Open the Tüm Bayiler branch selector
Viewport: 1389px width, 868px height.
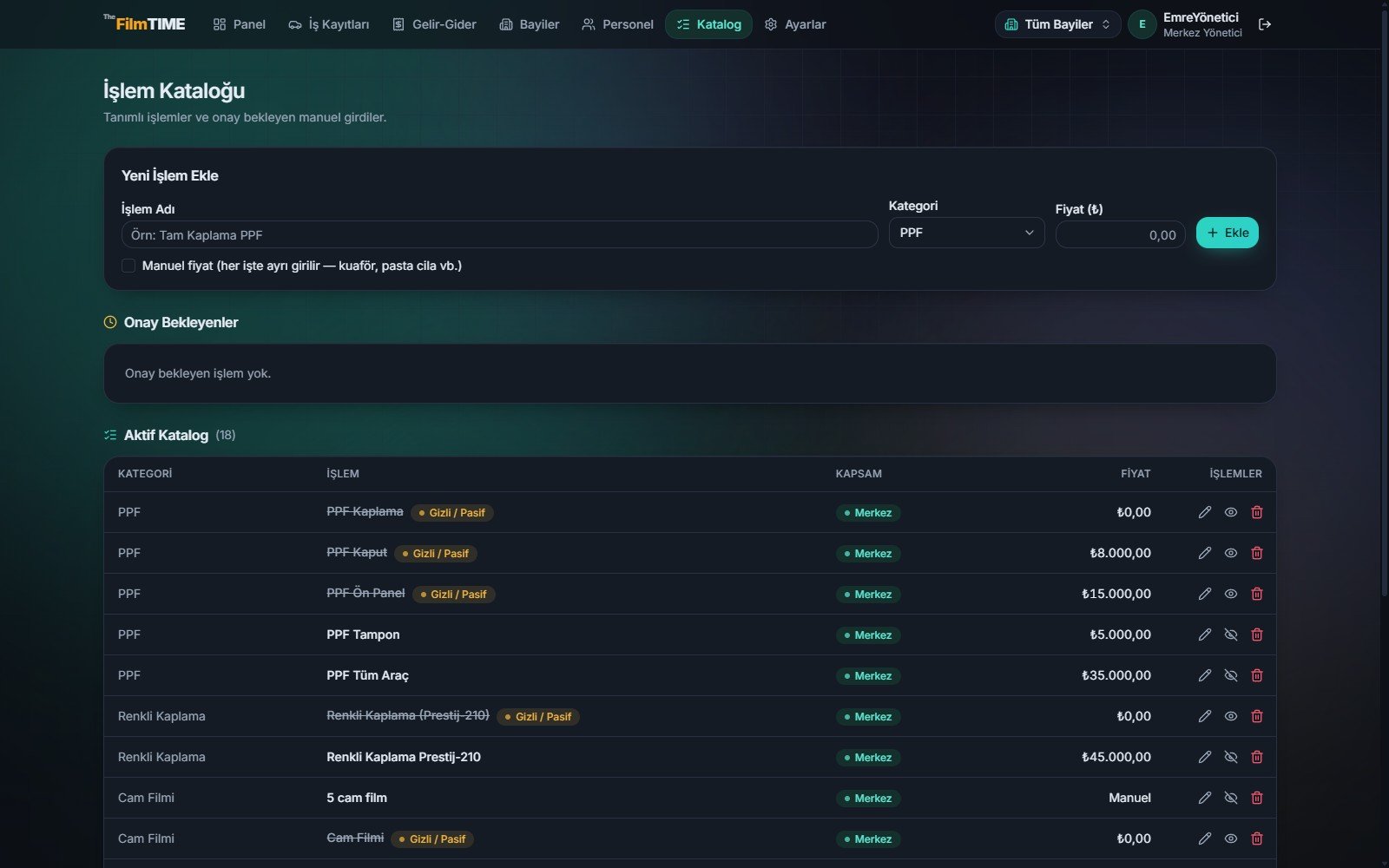click(1057, 24)
